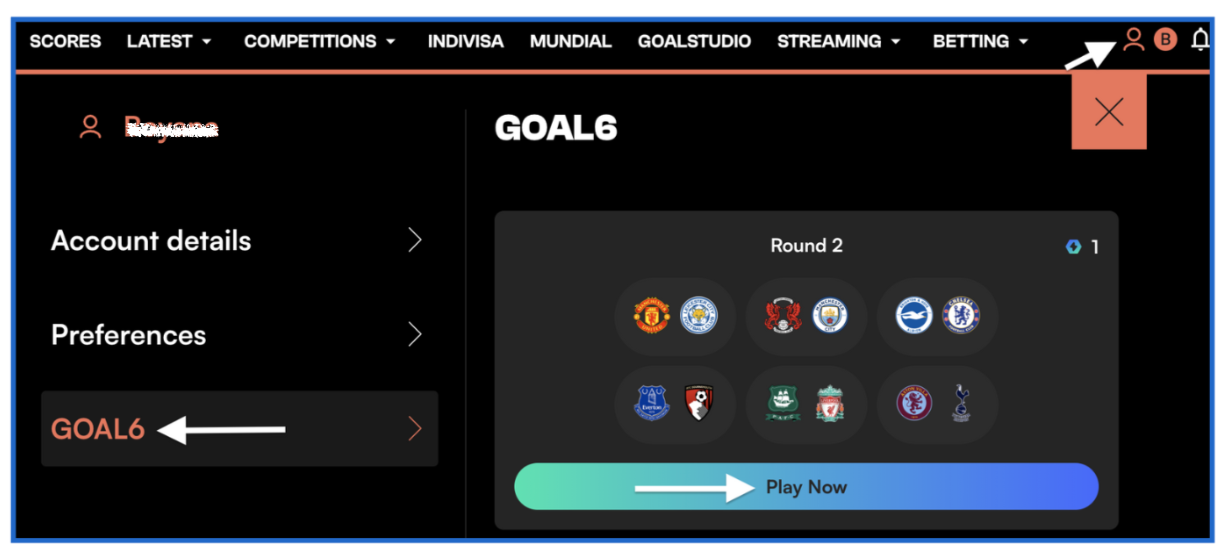
Task: Open the Goalstudio link
Action: (x=694, y=41)
